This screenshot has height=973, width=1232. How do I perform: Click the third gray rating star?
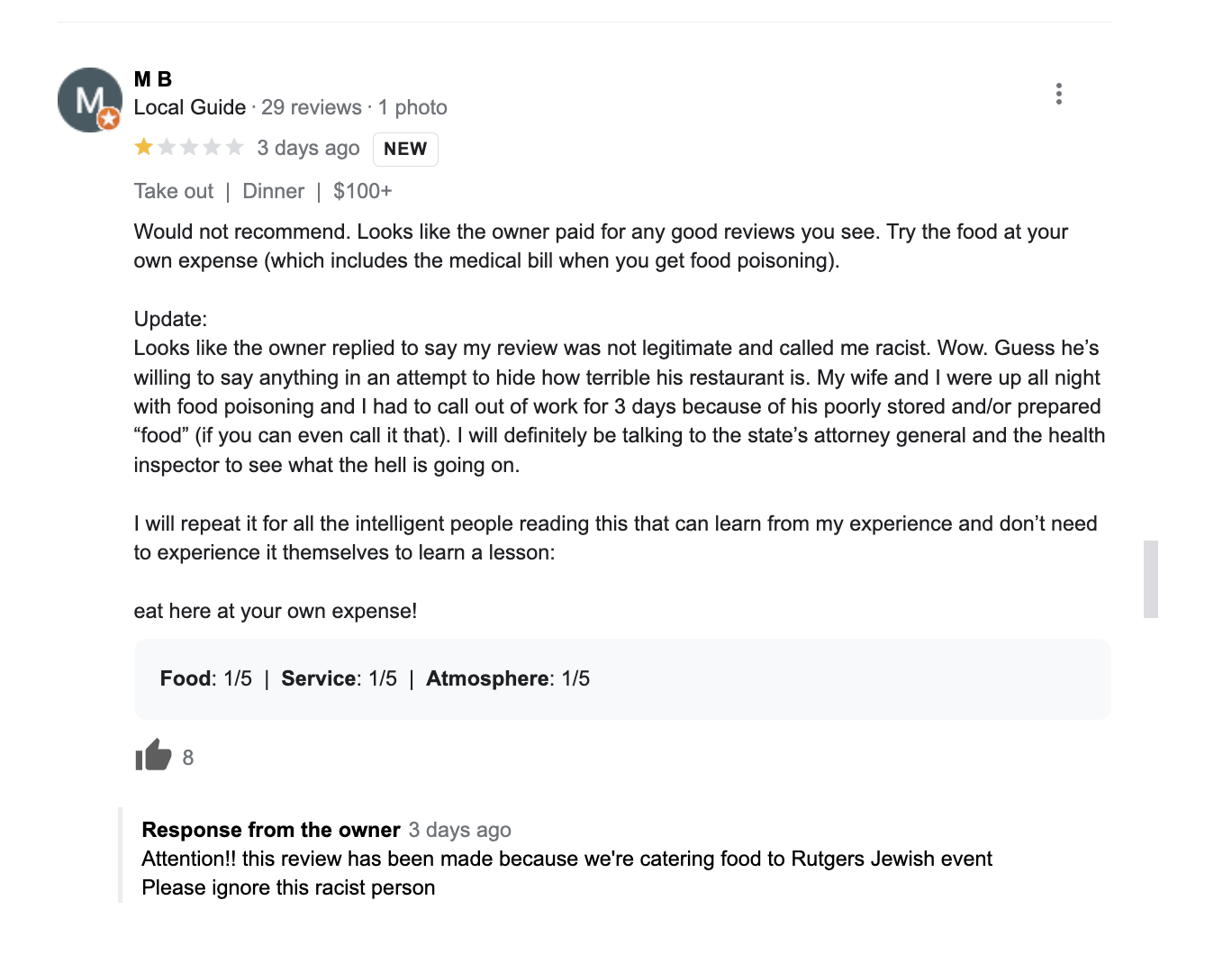189,147
